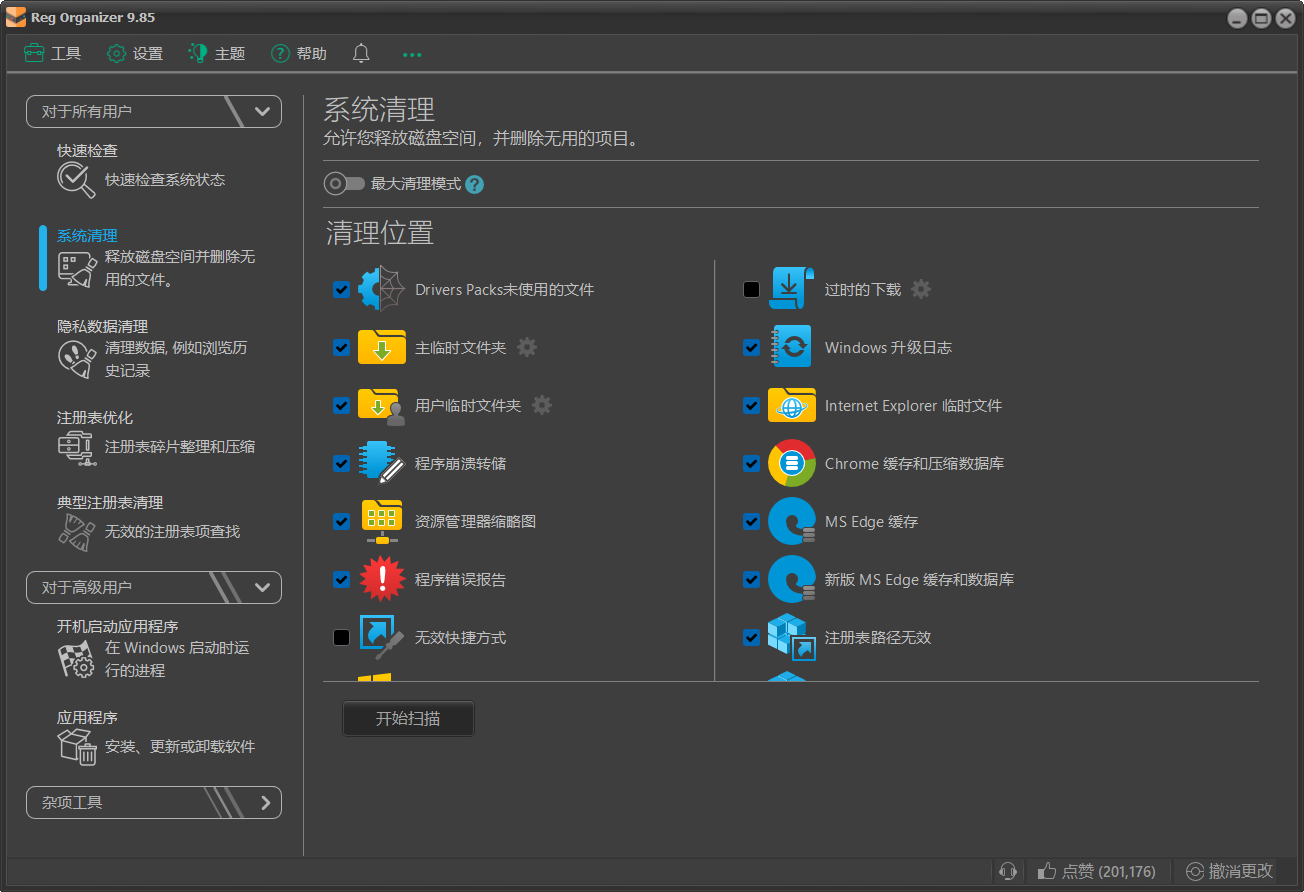Image resolution: width=1304 pixels, height=892 pixels.
Task: Uncheck Drivers Packs未使用的文件 checkbox
Action: point(342,290)
